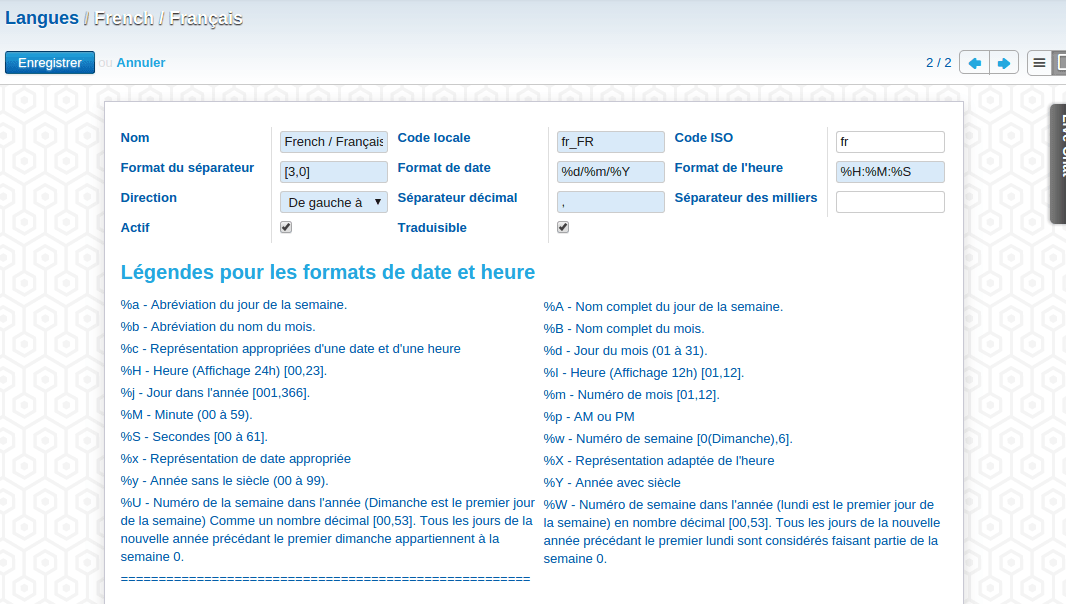The image size is (1066, 604).
Task: Click the '%A - Nom complet du jour' line
Action: [x=663, y=307]
